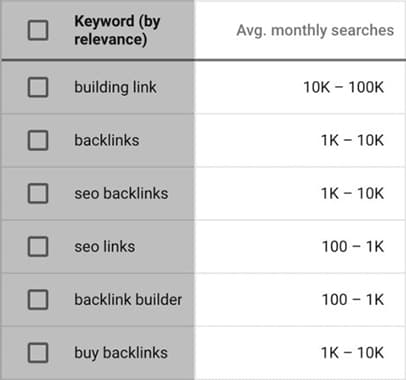Click the 10K – 100K search volume
The width and height of the screenshot is (406, 380).
[344, 87]
